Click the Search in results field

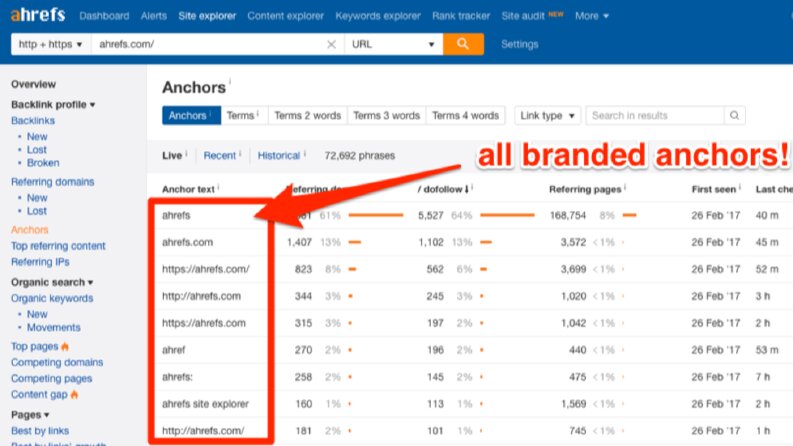tap(655, 115)
